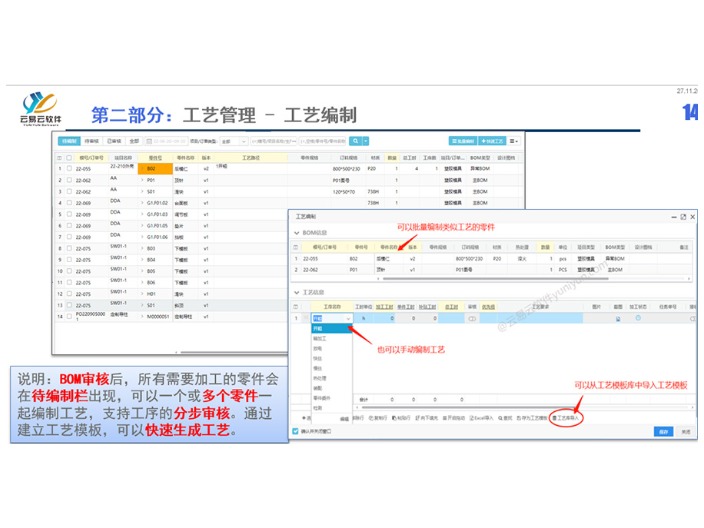The image size is (704, 528).
Task: Click 工艺库导入 process library import icon
Action: (554, 418)
